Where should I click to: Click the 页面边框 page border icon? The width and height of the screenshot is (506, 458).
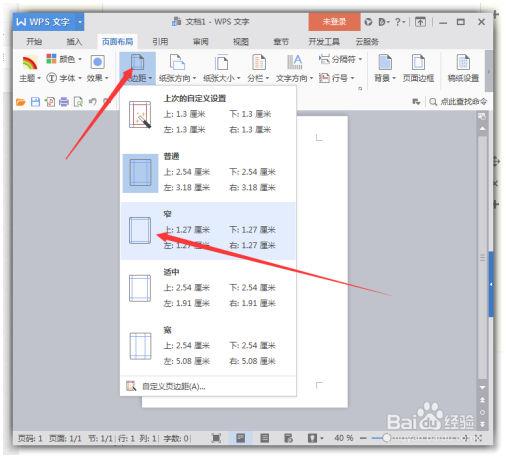pos(418,62)
